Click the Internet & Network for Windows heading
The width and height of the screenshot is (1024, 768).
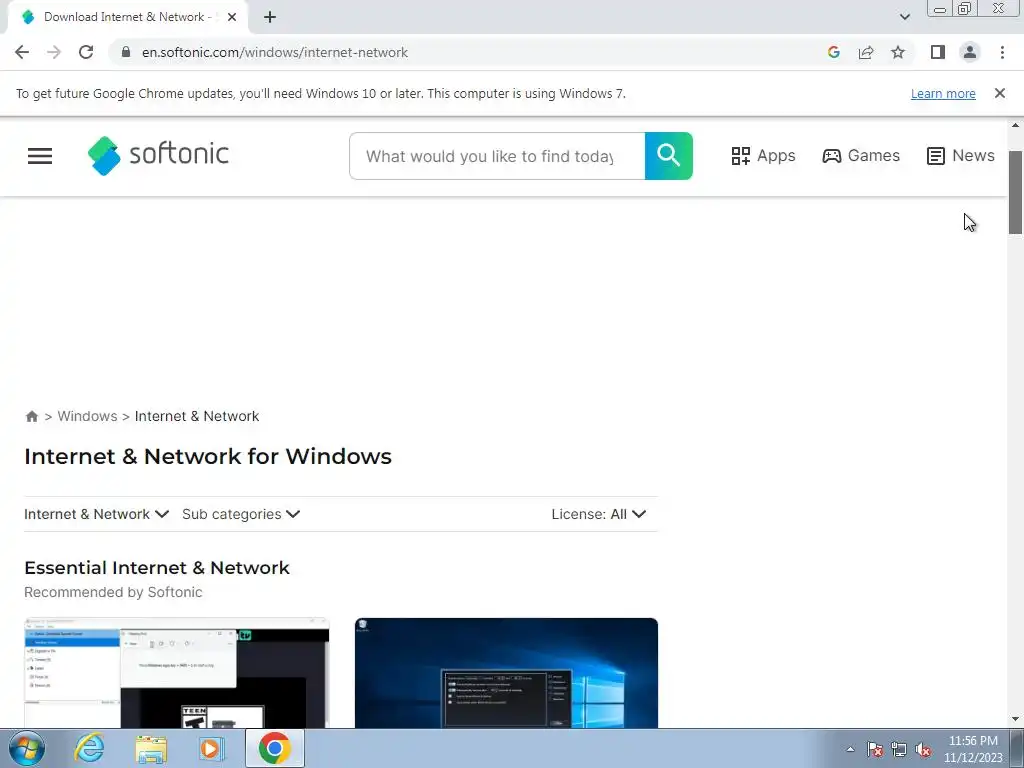tap(208, 456)
